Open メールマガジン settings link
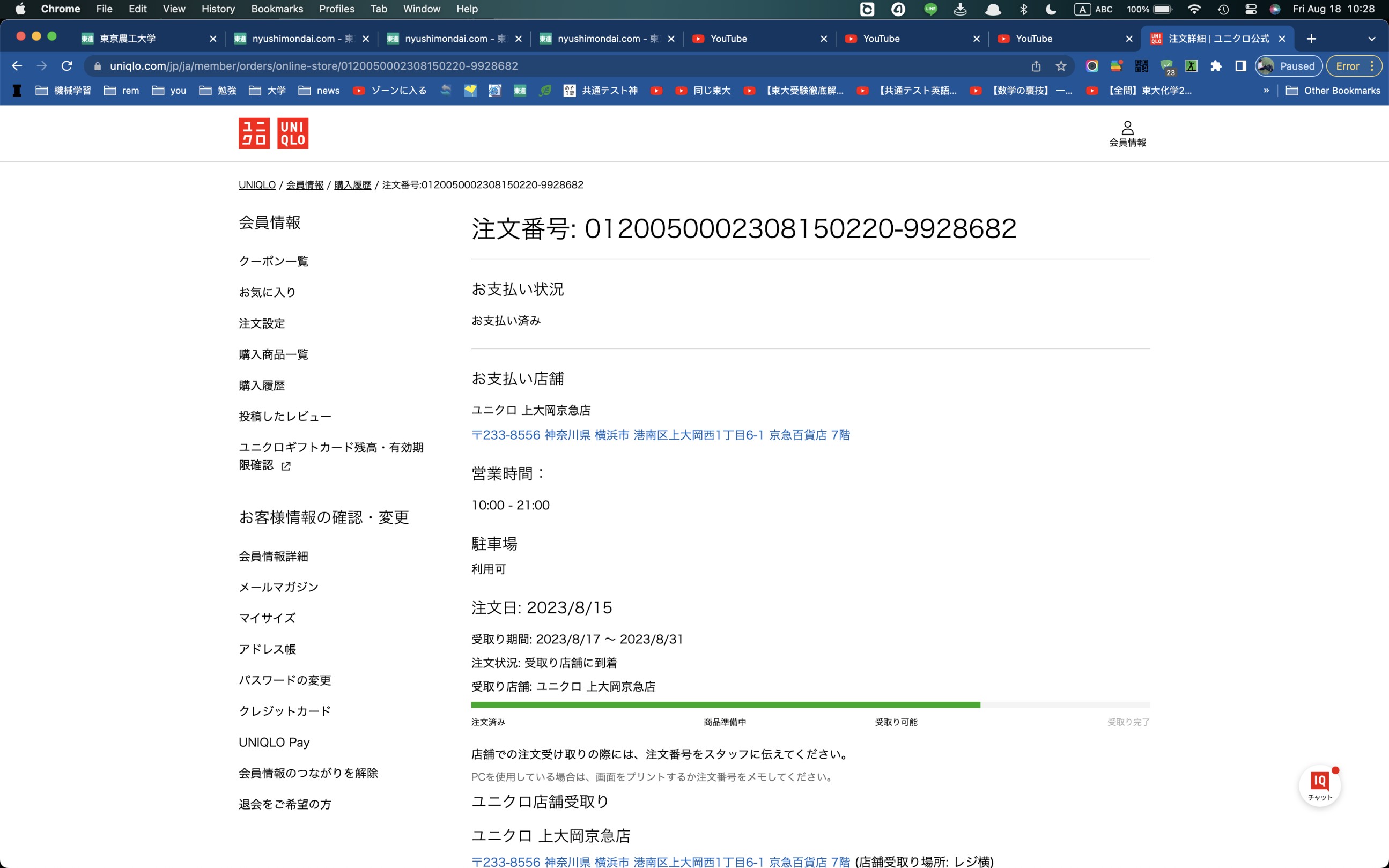This screenshot has width=1389, height=868. [278, 587]
